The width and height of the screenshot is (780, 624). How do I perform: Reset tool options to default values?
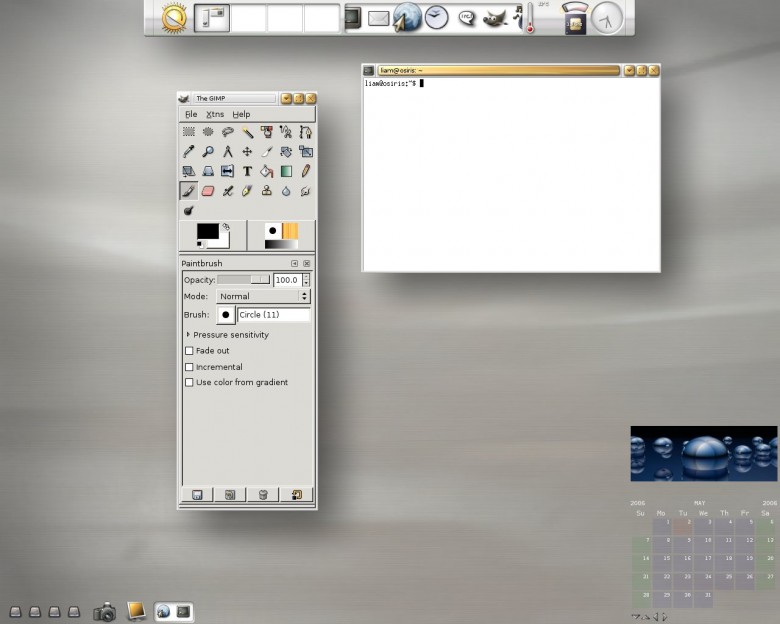[296, 495]
